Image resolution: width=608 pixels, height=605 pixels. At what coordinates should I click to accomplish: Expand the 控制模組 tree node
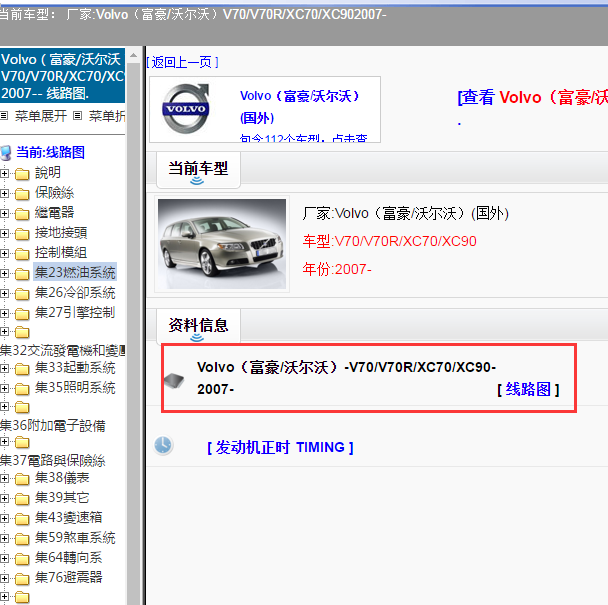pyautogui.click(x=4, y=253)
